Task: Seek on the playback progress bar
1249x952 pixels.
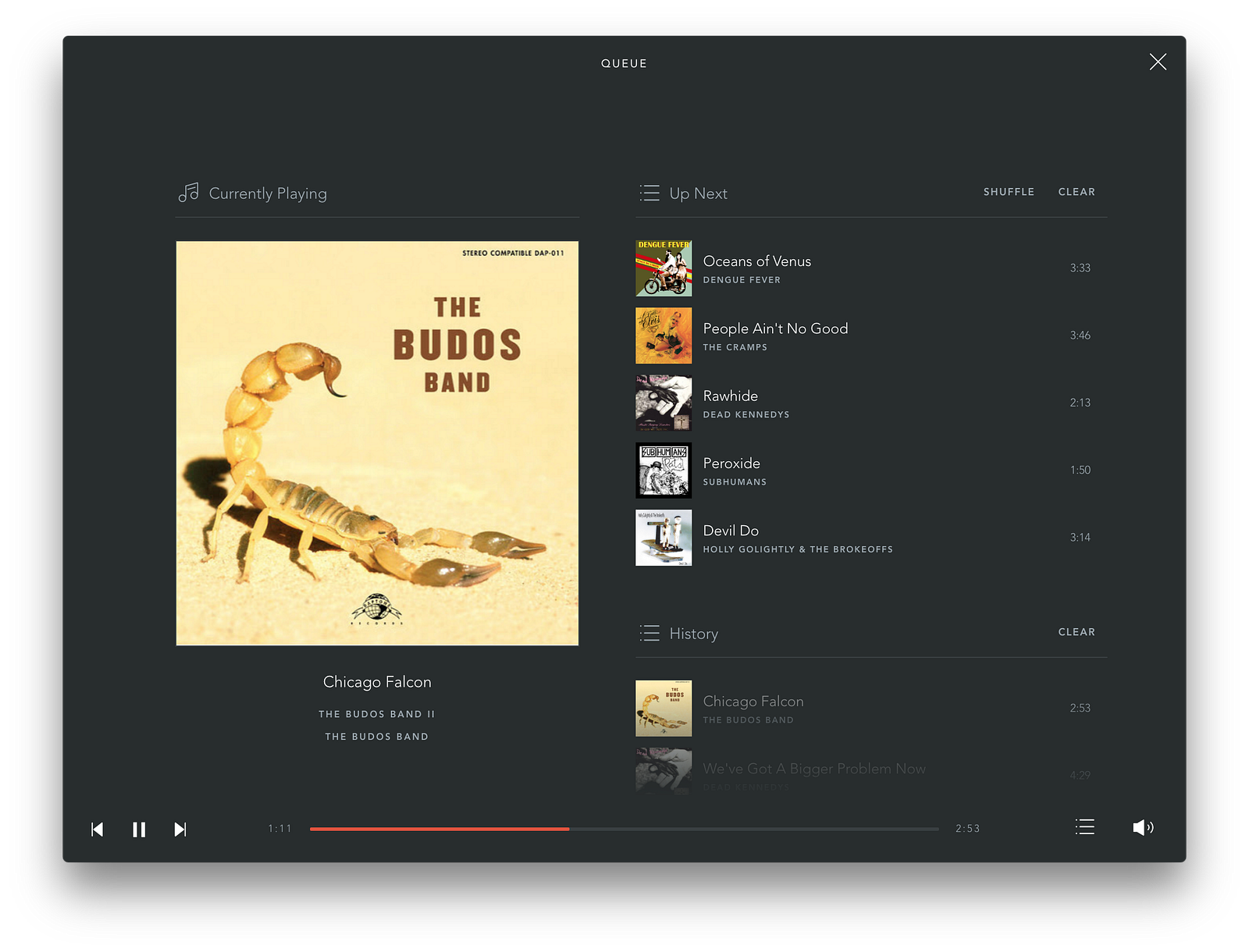Action: [624, 829]
